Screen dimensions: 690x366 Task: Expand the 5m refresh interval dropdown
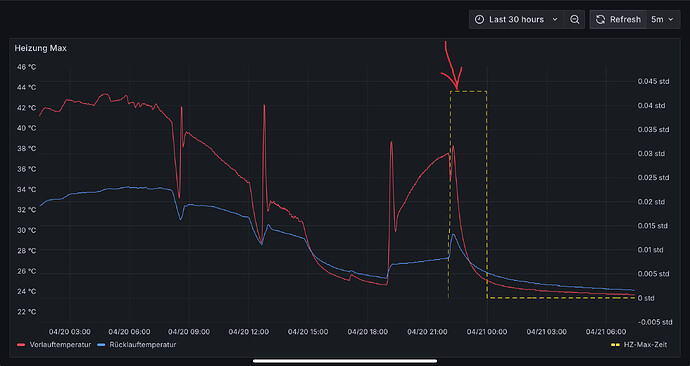click(x=663, y=20)
